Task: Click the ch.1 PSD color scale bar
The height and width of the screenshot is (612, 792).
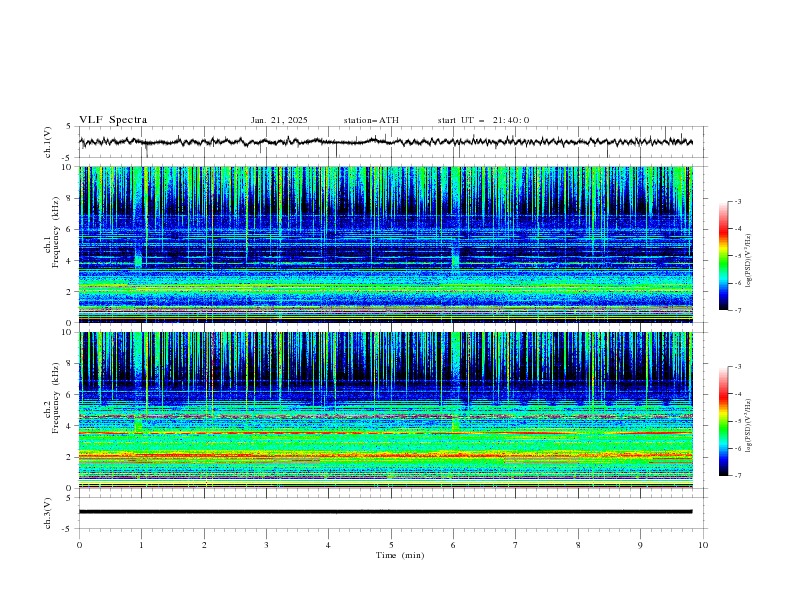Action: (723, 256)
